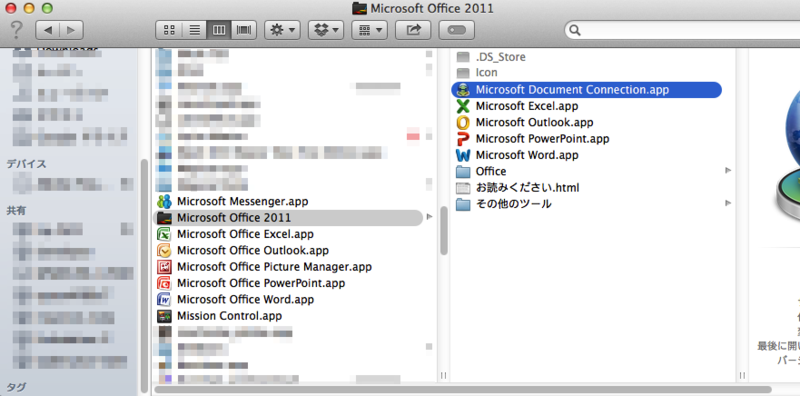This screenshot has height=396, width=800.
Task: Switch Finder to column view
Action: point(218,30)
